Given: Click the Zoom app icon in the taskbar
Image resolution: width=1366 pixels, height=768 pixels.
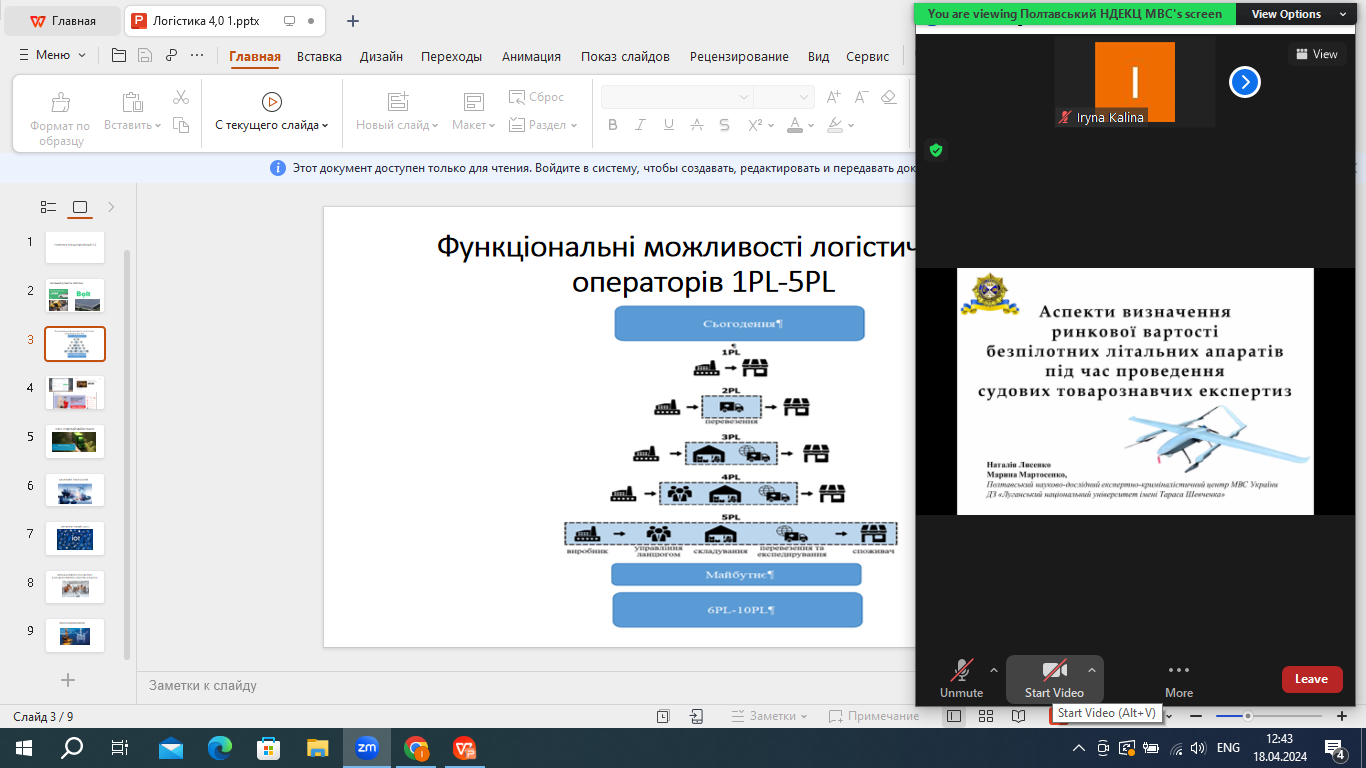Looking at the screenshot, I should (x=367, y=747).
